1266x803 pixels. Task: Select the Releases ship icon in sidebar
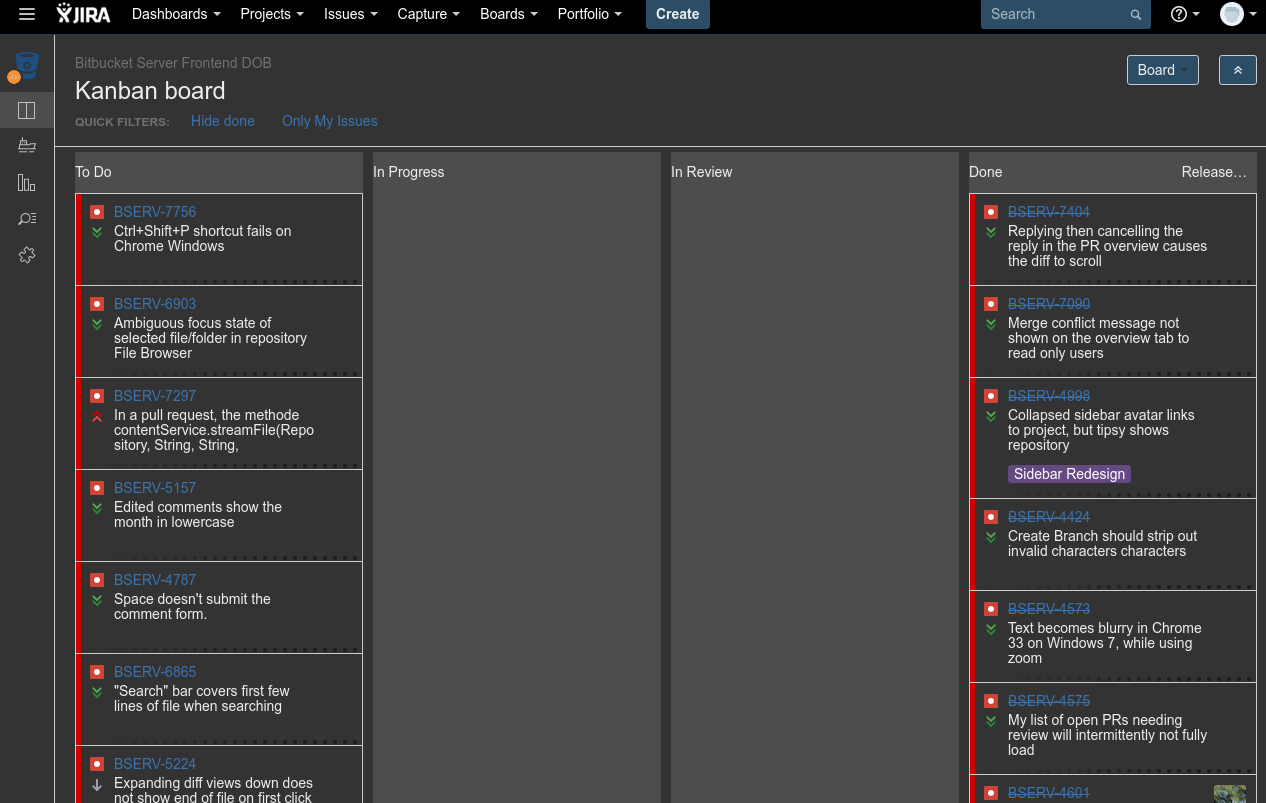click(27, 146)
